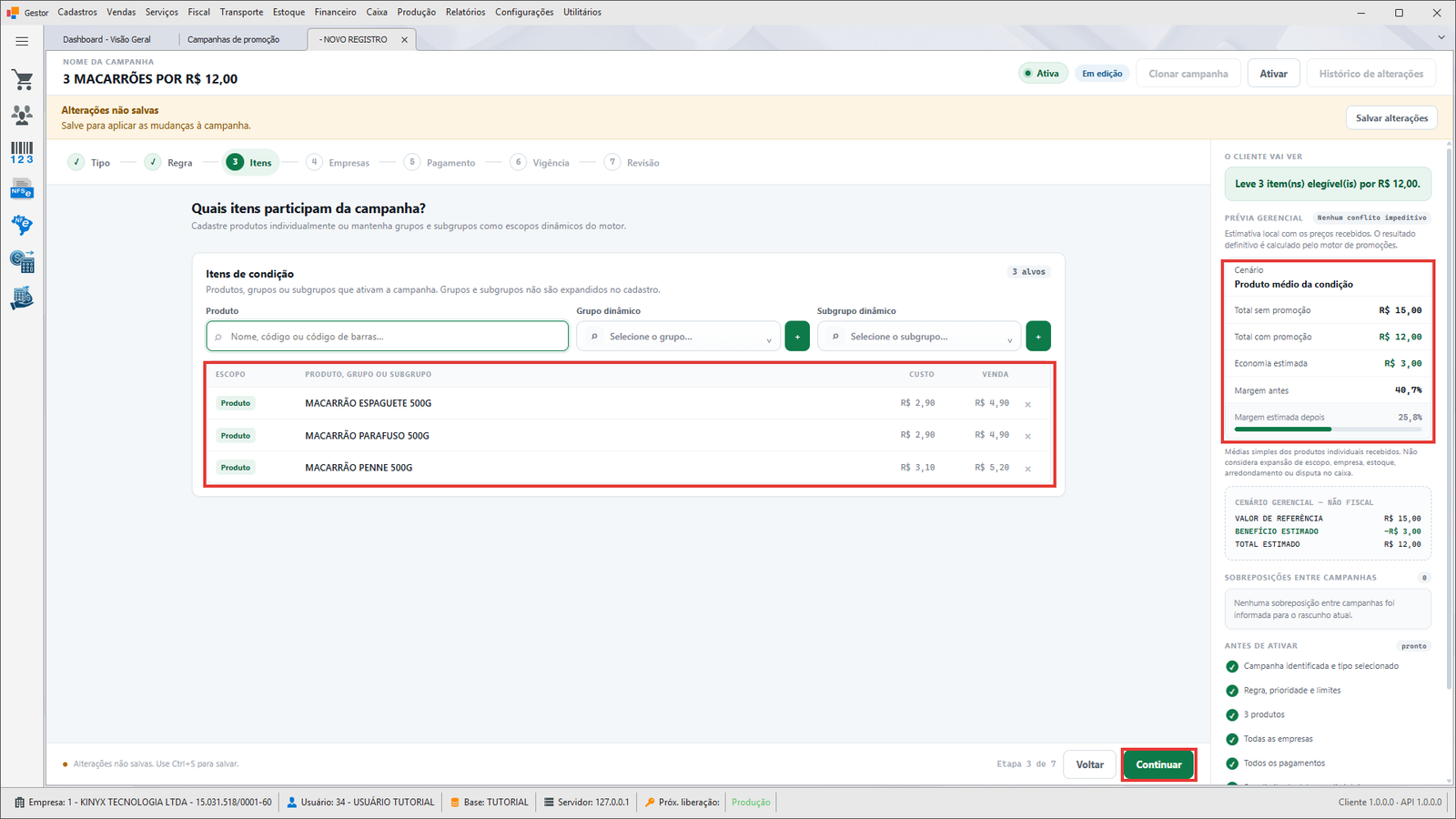
Task: Open the NFS-e sidebar icon
Action: [x=22, y=189]
